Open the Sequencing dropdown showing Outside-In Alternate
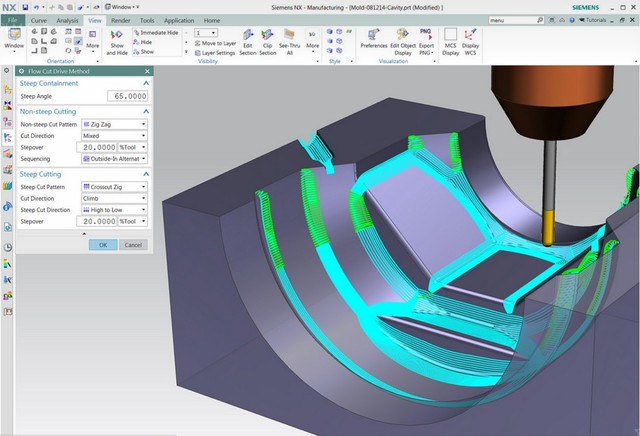Image resolution: width=640 pixels, height=436 pixels. click(114, 158)
